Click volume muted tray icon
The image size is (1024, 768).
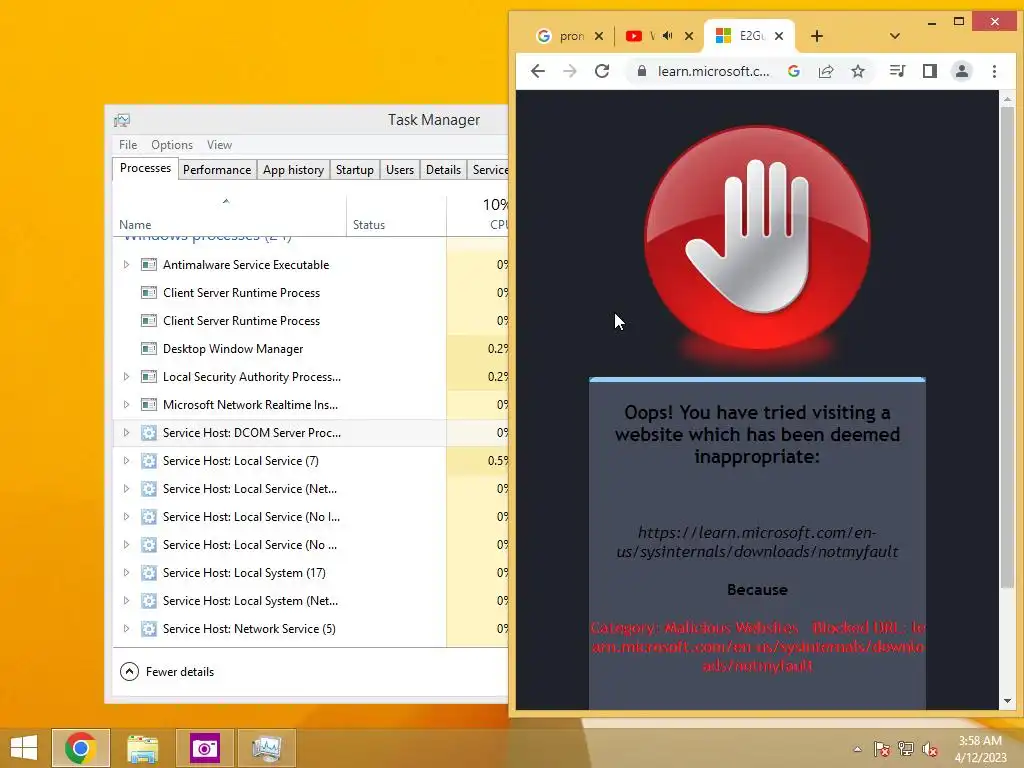pos(930,749)
